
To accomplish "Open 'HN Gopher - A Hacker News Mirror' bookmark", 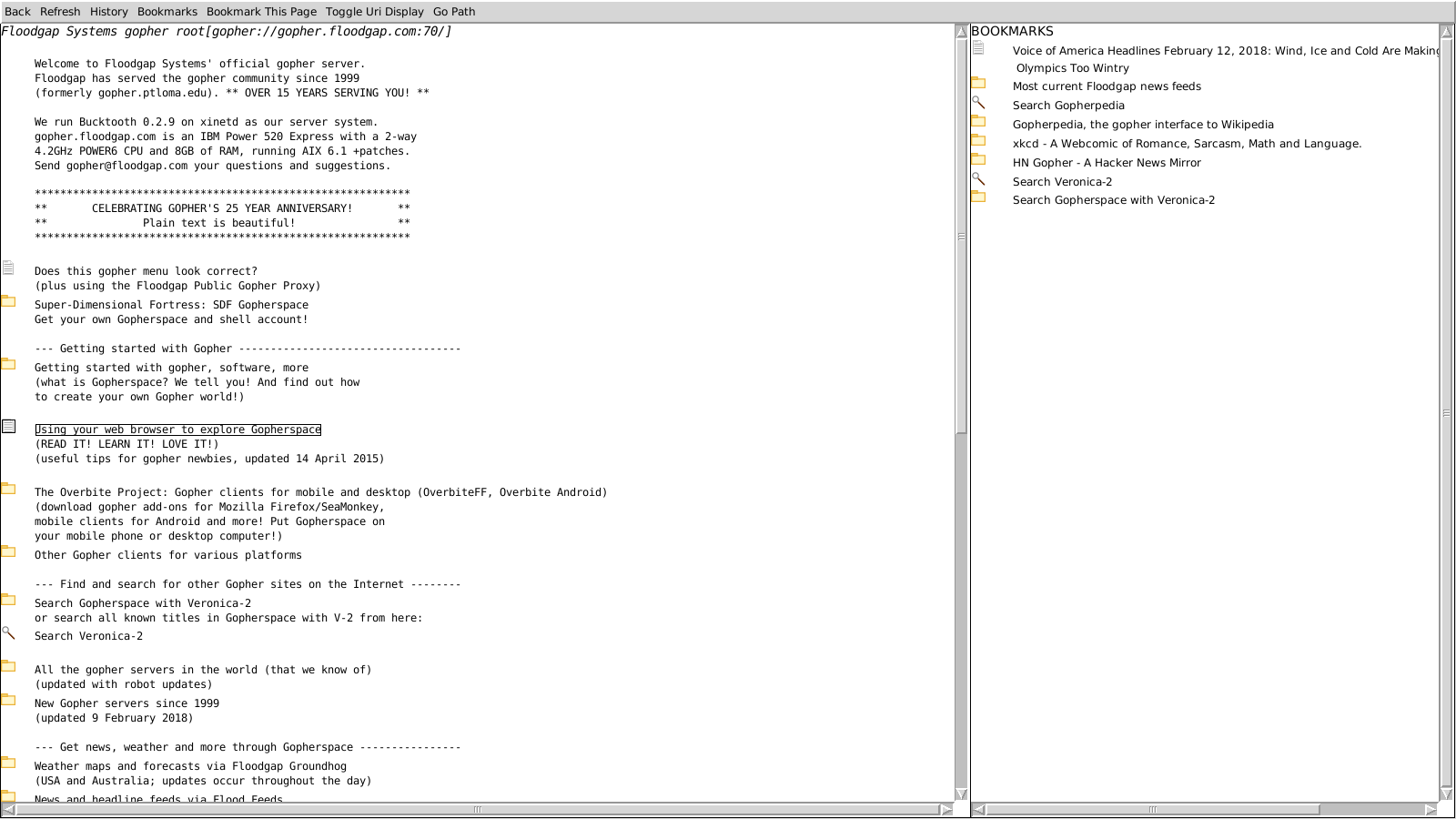I will pyautogui.click(x=1107, y=163).
